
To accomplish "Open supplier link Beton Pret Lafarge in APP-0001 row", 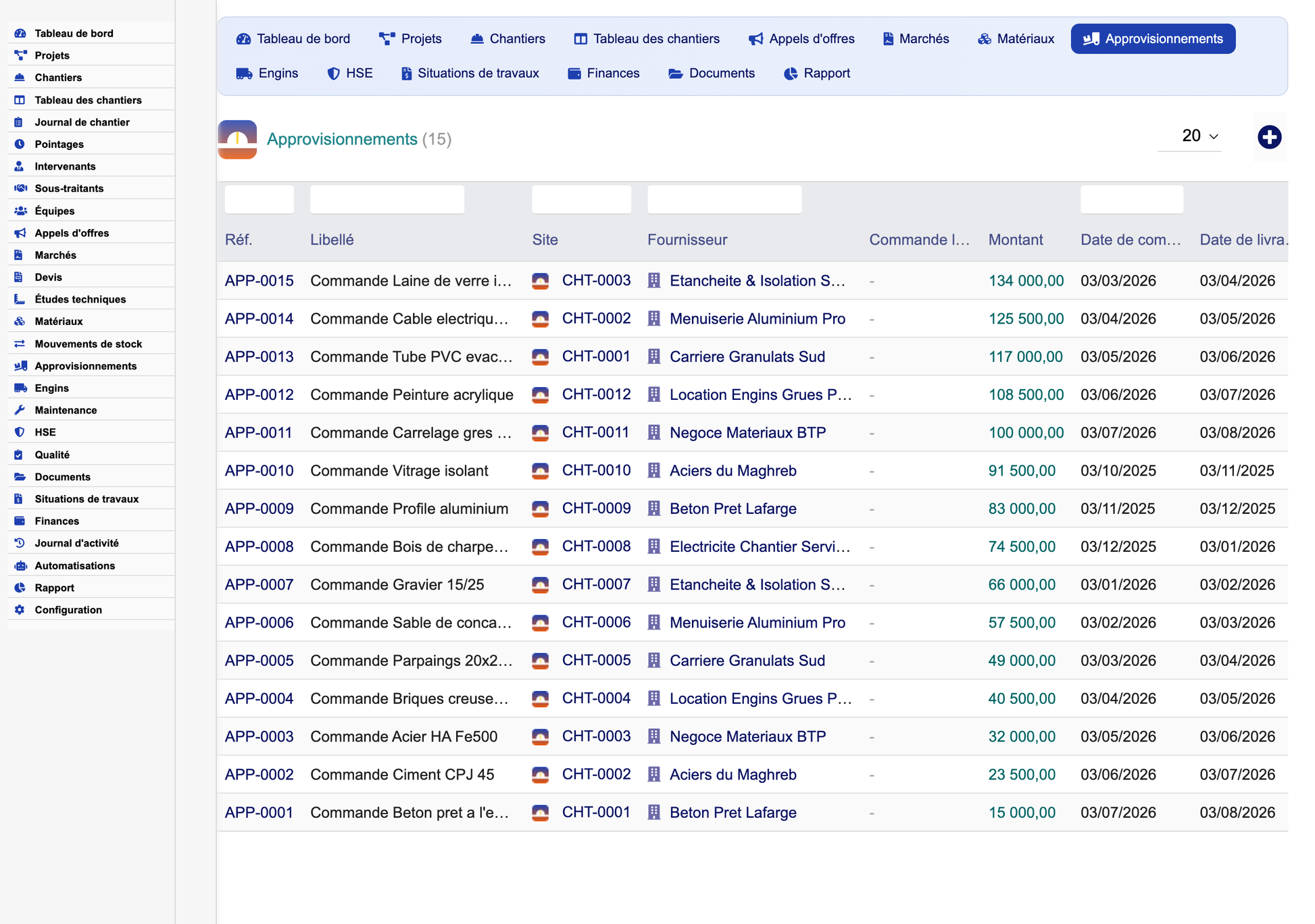I will click(733, 813).
